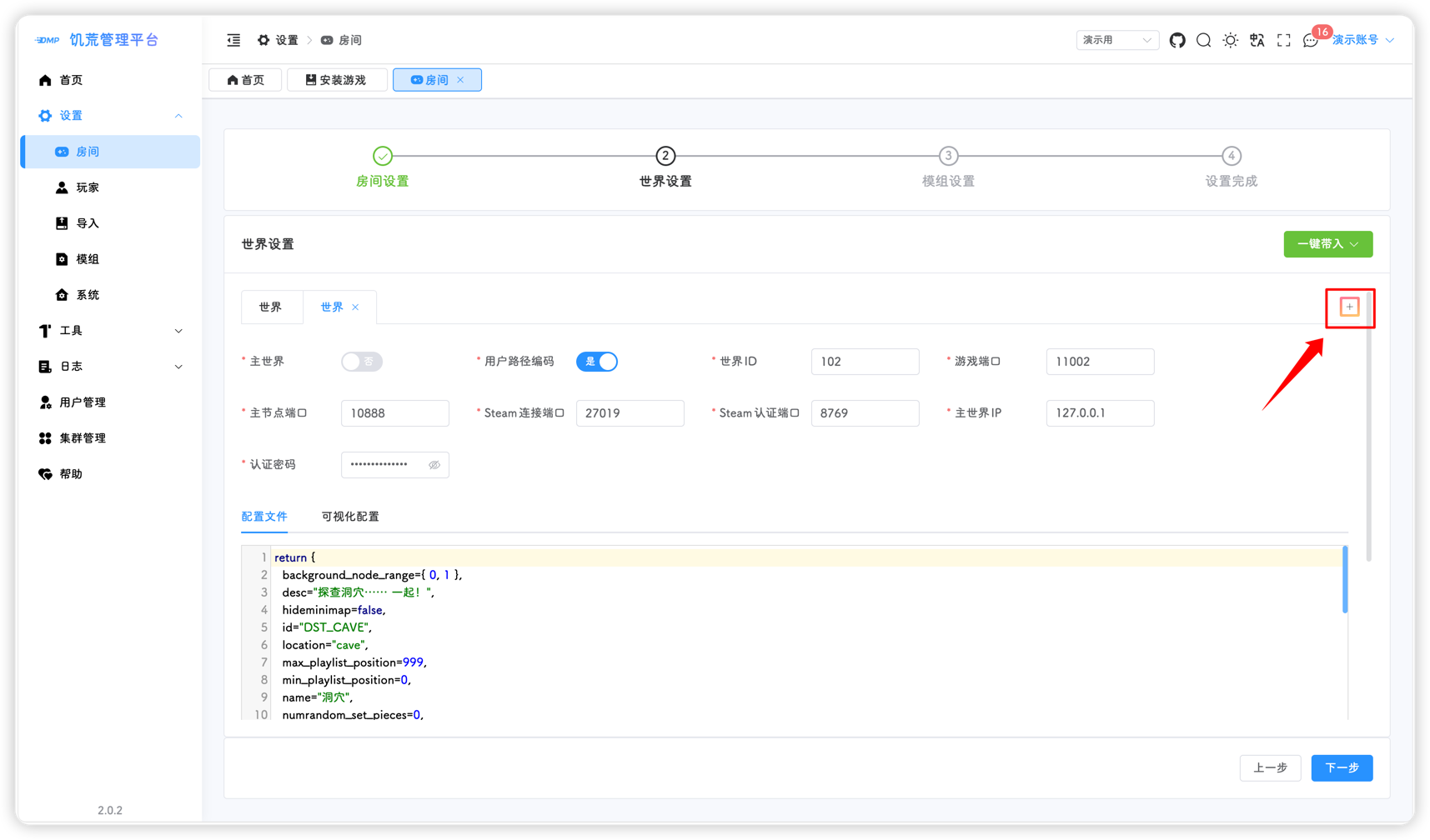The width and height of the screenshot is (1430, 840).
Task: Switch to the 可视化配置 tab
Action: point(350,517)
